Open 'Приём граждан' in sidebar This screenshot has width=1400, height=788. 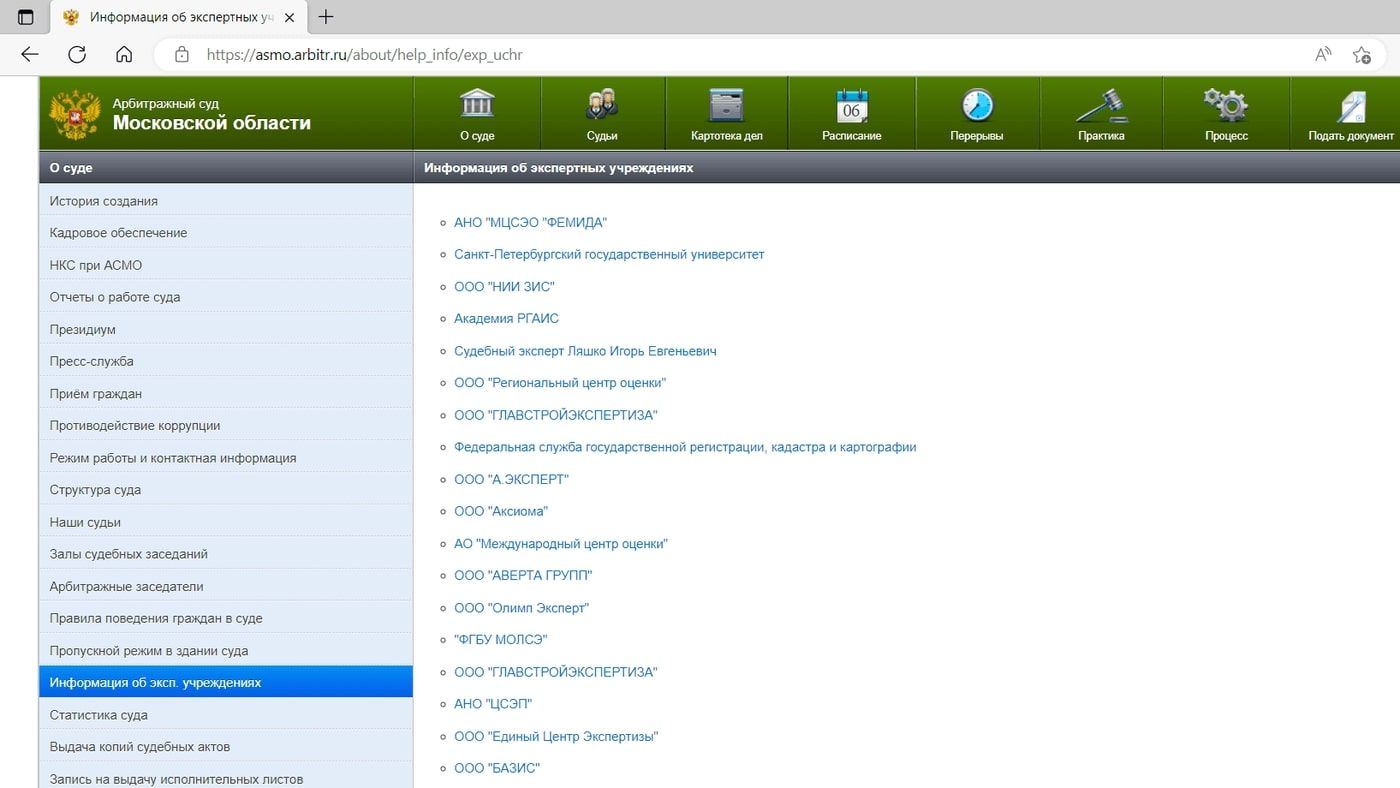226,393
